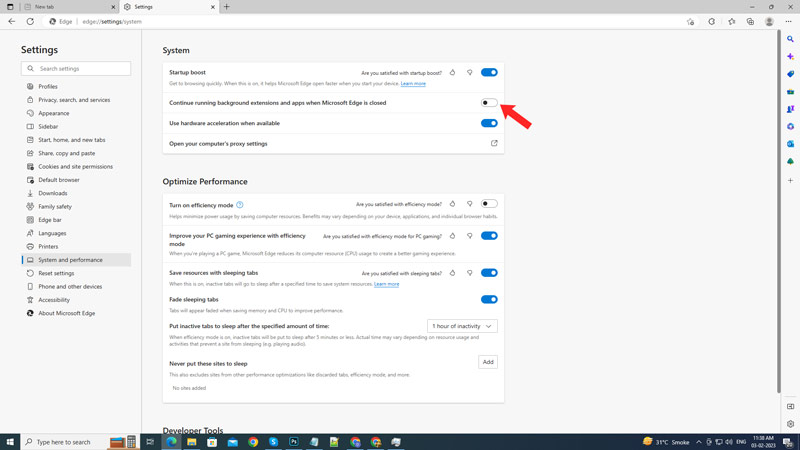
Task: Go to Languages settings
Action: coord(76,233)
